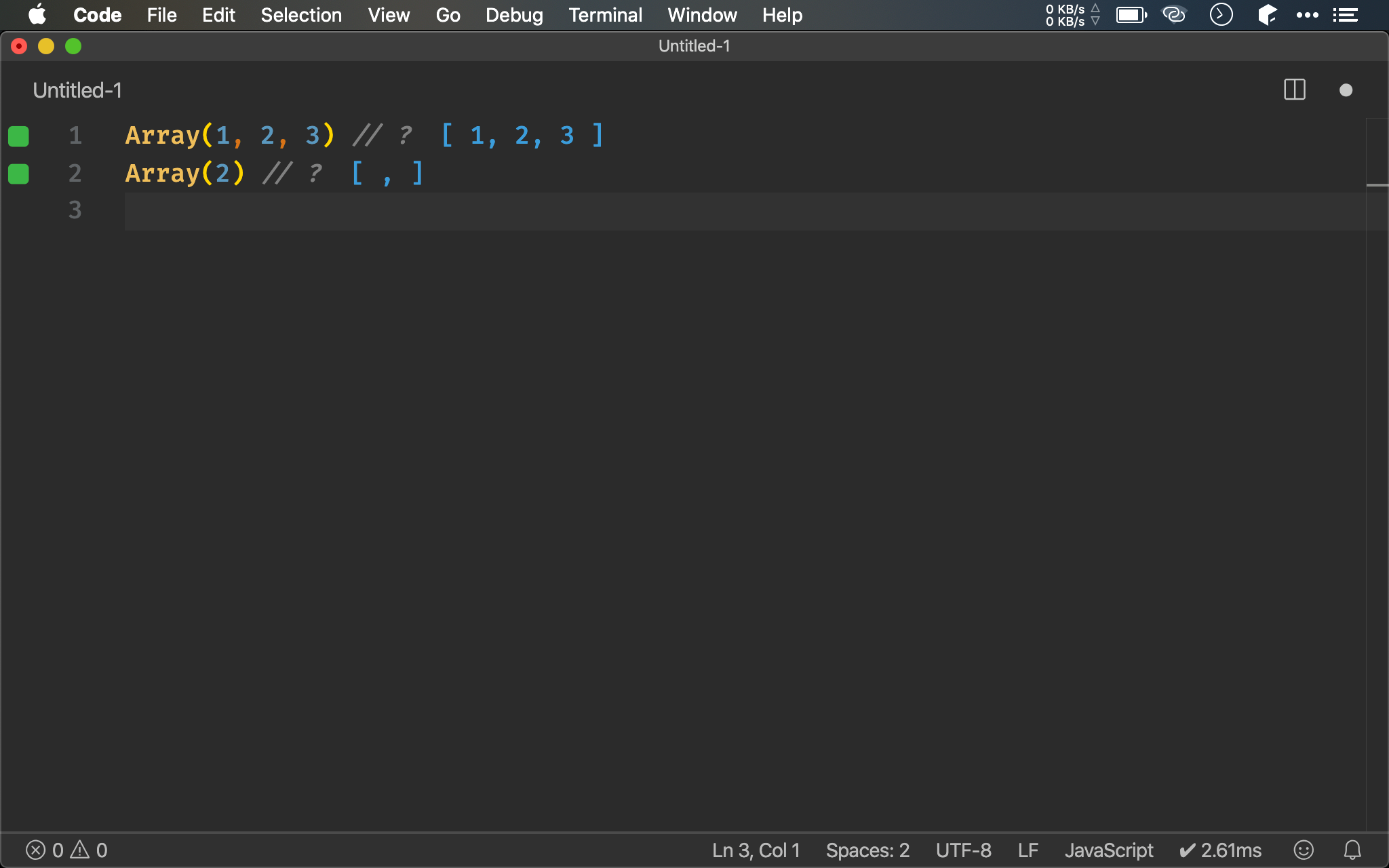Open the Debug menu
This screenshot has height=868, width=1389.
click(x=514, y=15)
